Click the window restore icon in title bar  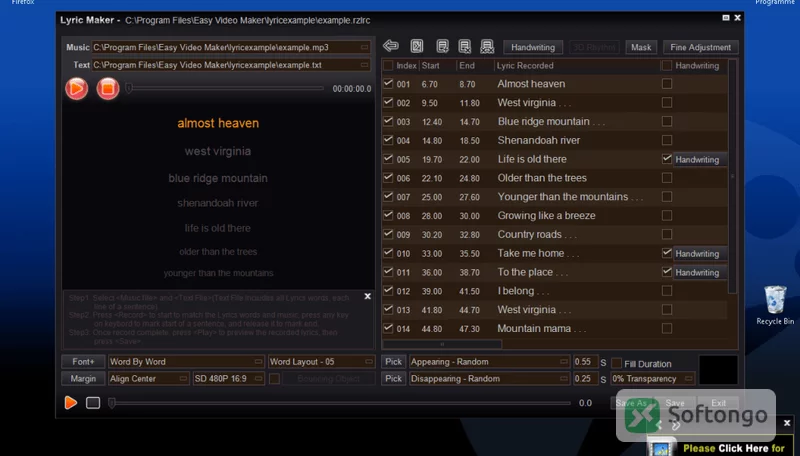click(726, 18)
